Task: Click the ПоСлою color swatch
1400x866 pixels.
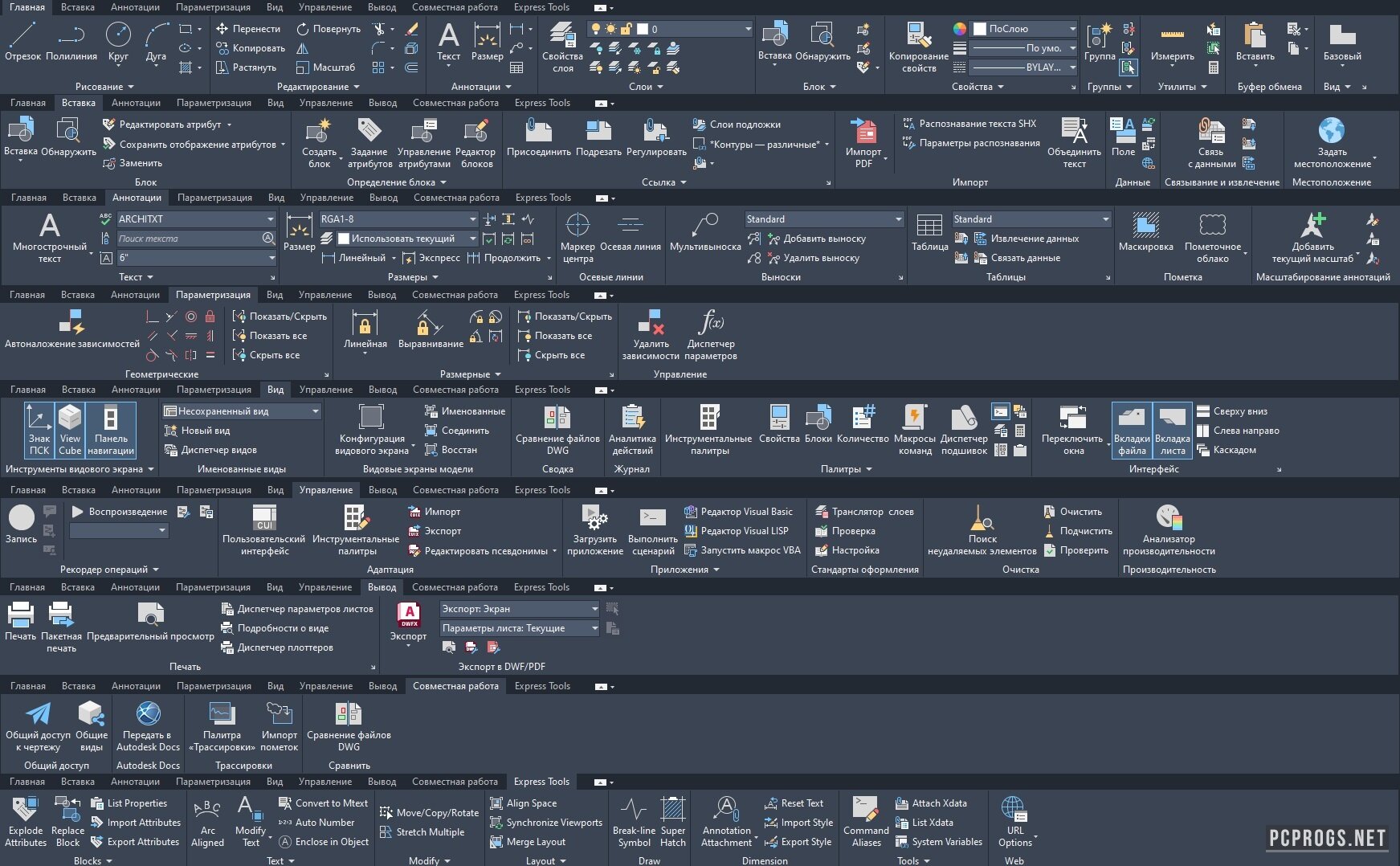Action: [980, 29]
